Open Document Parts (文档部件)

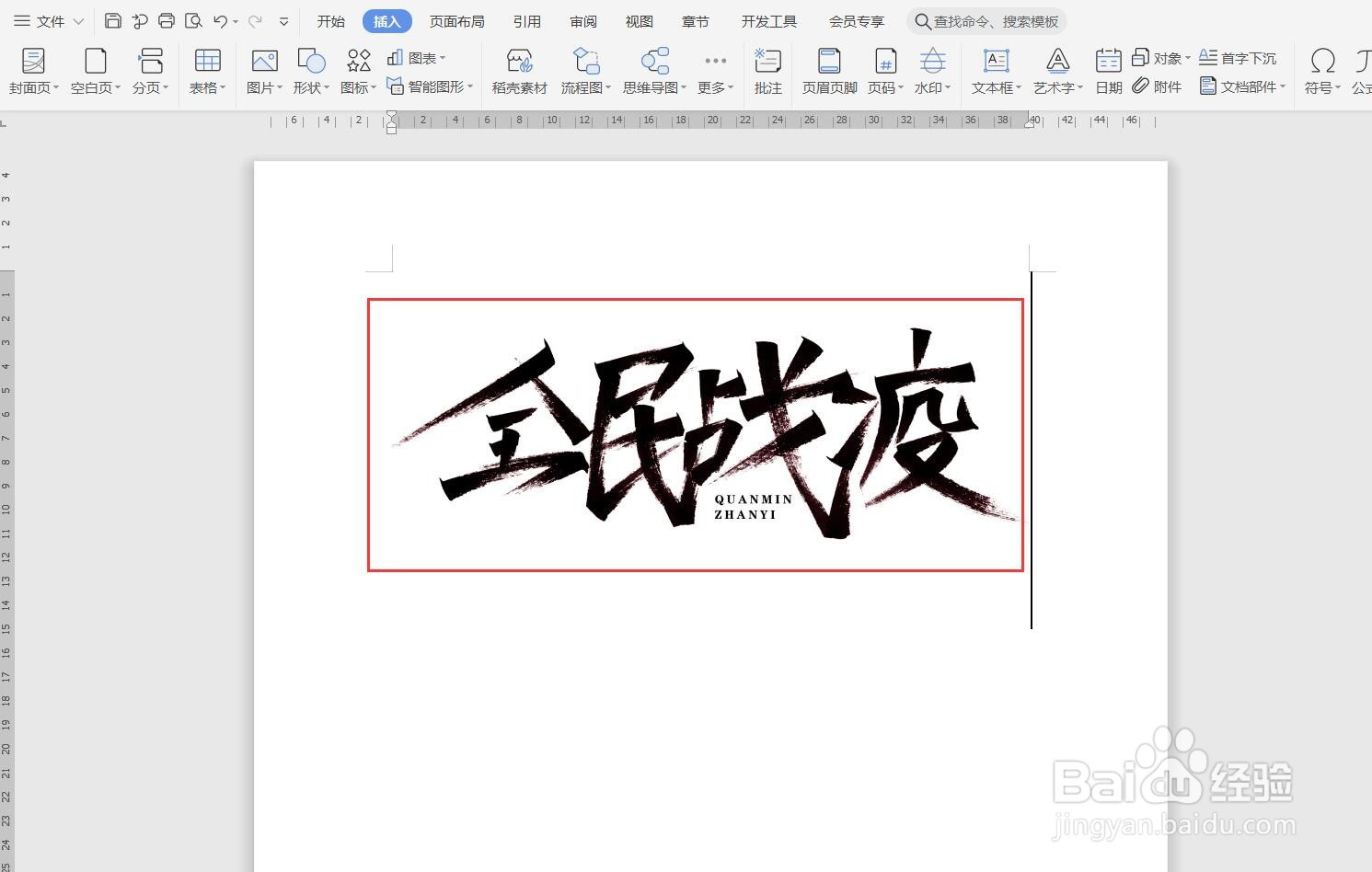(1243, 86)
